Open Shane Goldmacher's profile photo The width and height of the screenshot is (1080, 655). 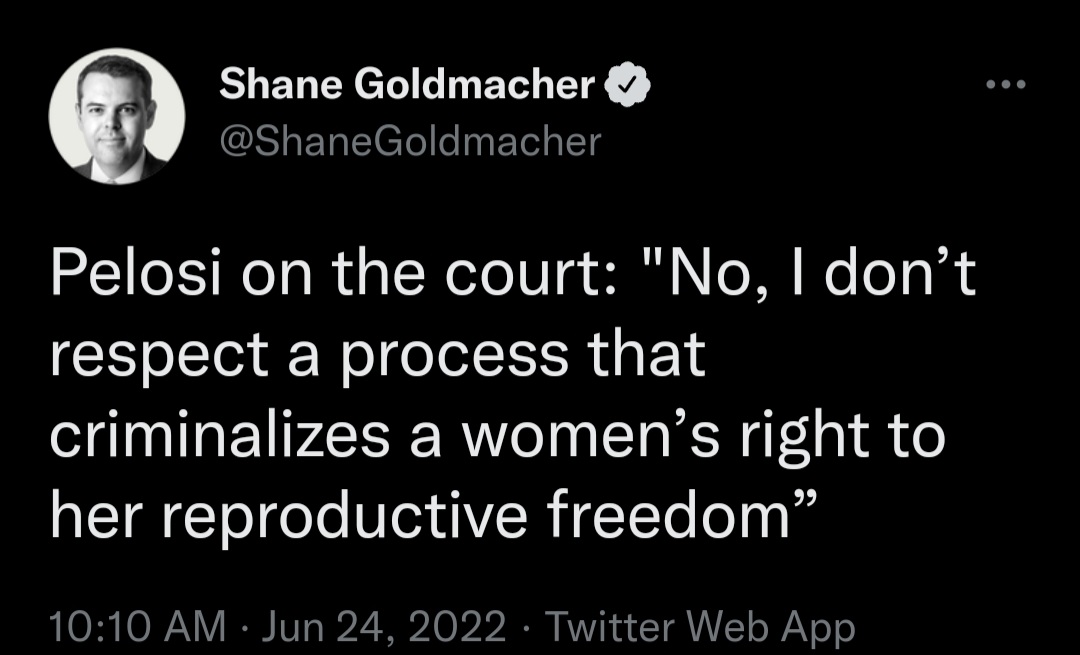[x=117, y=116]
